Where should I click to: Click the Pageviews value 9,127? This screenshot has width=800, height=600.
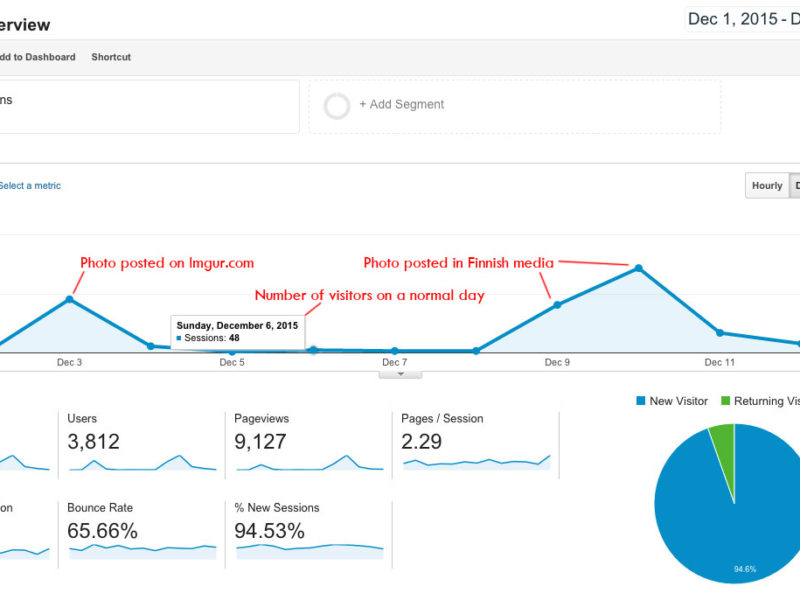tap(260, 442)
